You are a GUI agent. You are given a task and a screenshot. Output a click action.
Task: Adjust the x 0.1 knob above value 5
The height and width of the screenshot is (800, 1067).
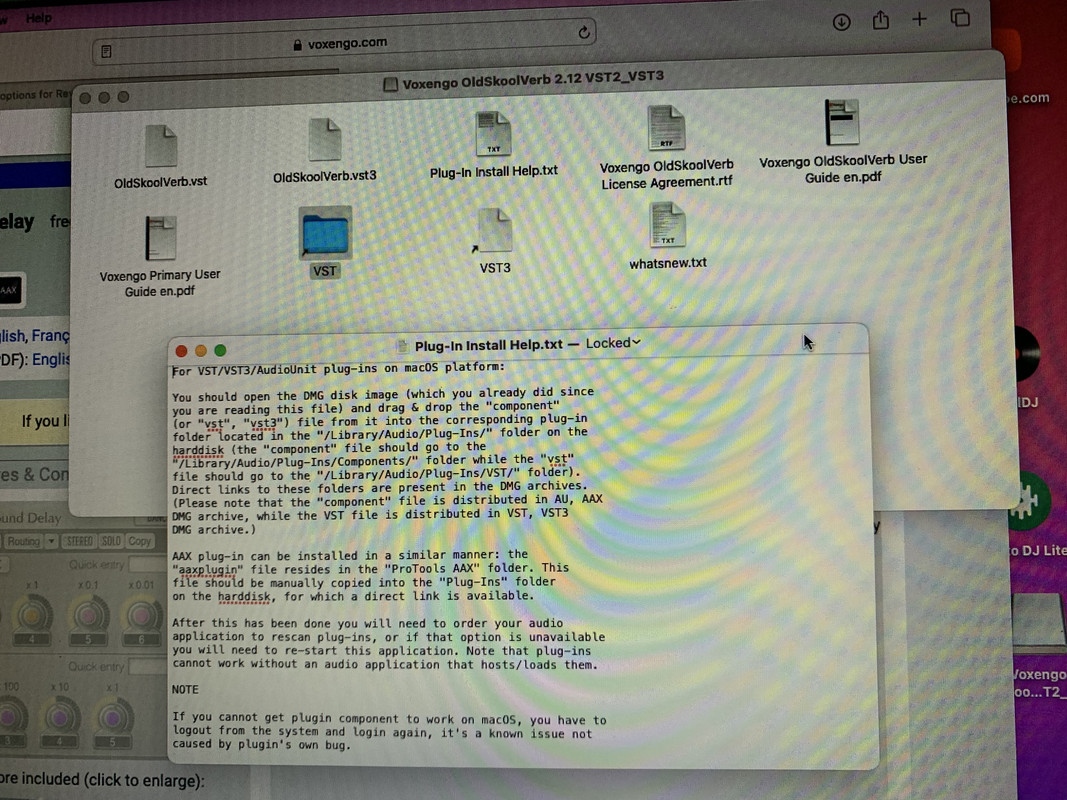88,614
